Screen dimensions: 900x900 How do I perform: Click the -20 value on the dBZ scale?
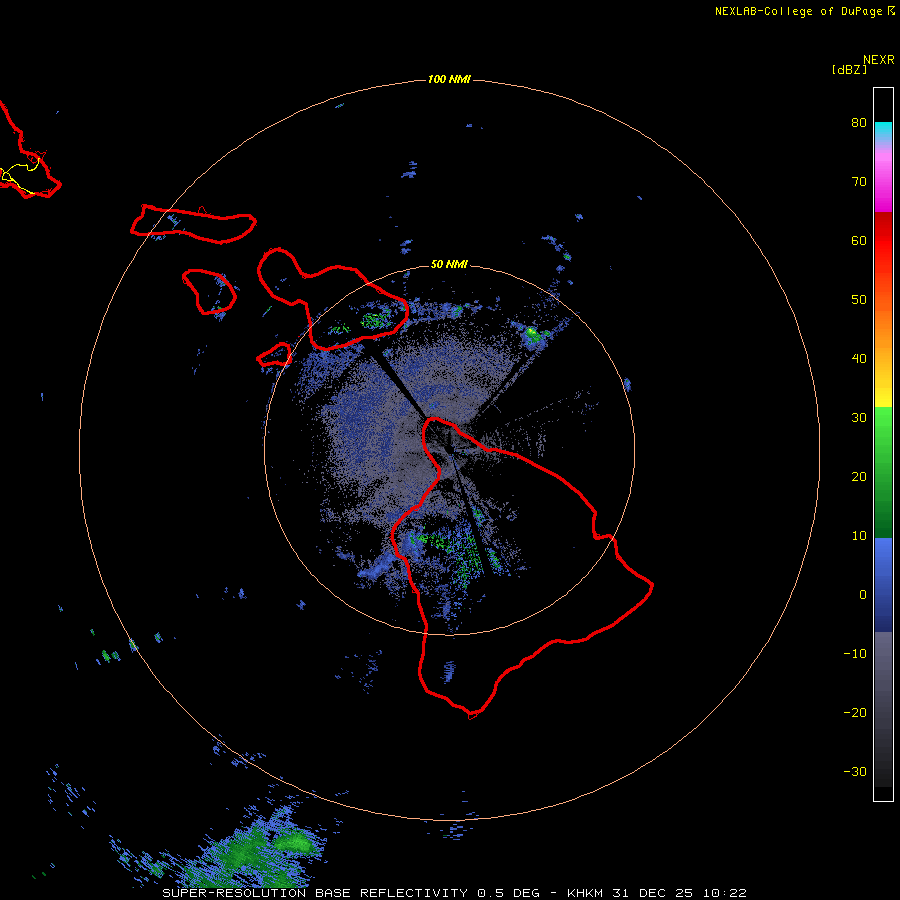[855, 712]
